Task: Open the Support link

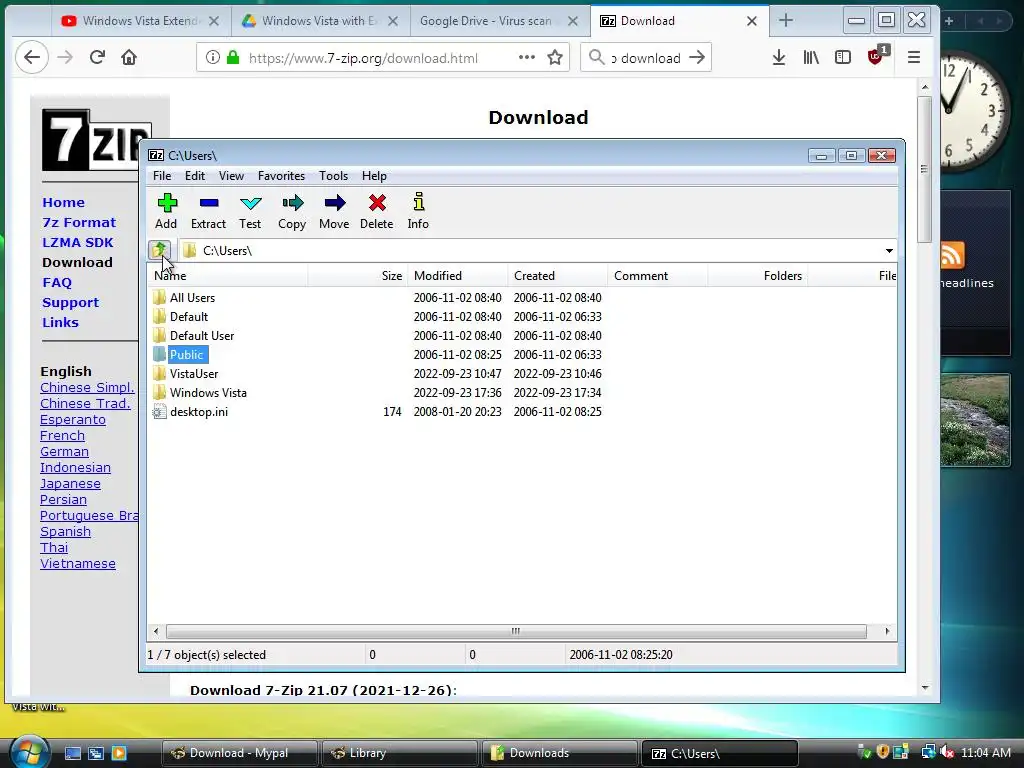Action: [71, 302]
